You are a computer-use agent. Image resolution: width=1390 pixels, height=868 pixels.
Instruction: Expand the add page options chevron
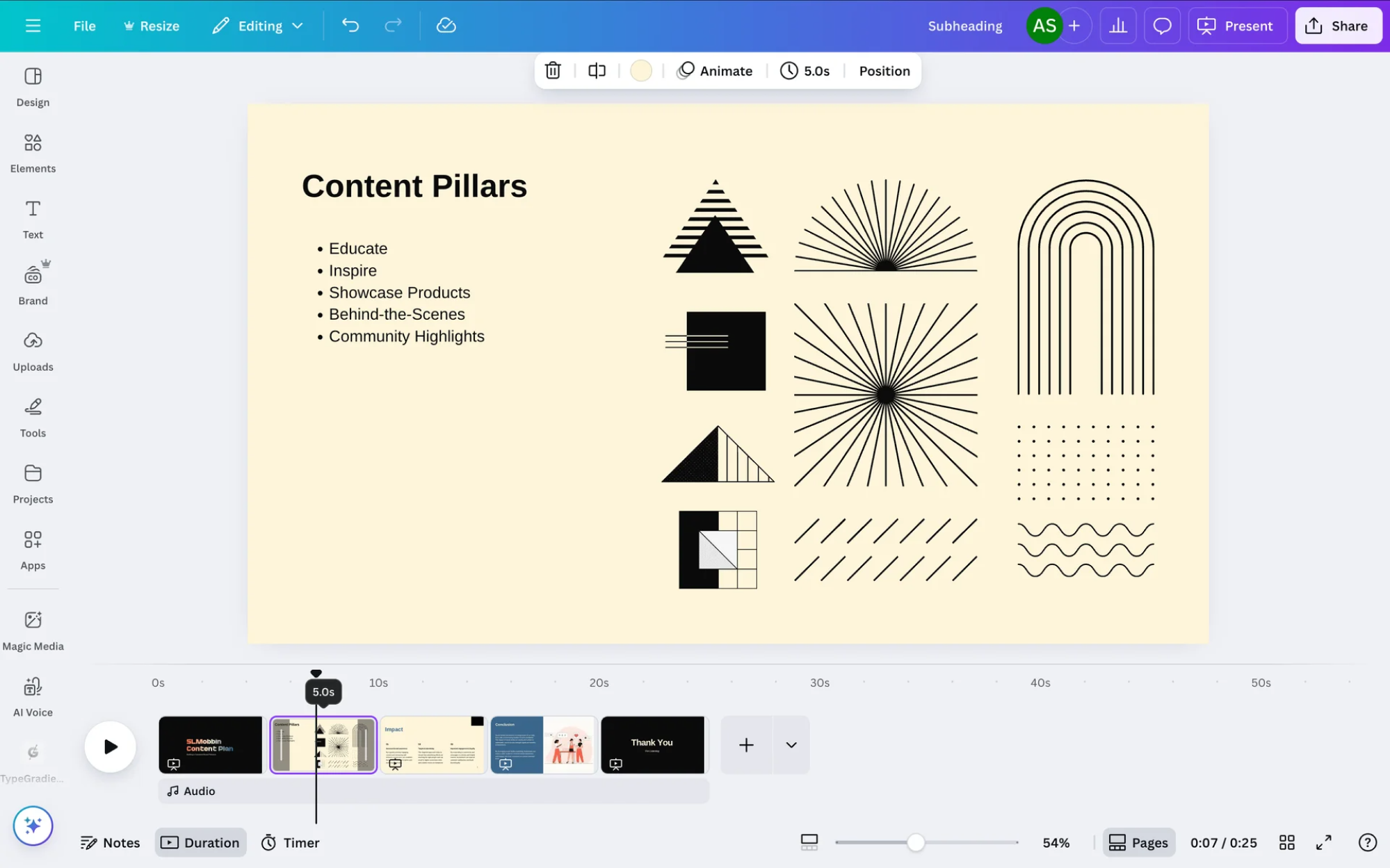point(791,745)
